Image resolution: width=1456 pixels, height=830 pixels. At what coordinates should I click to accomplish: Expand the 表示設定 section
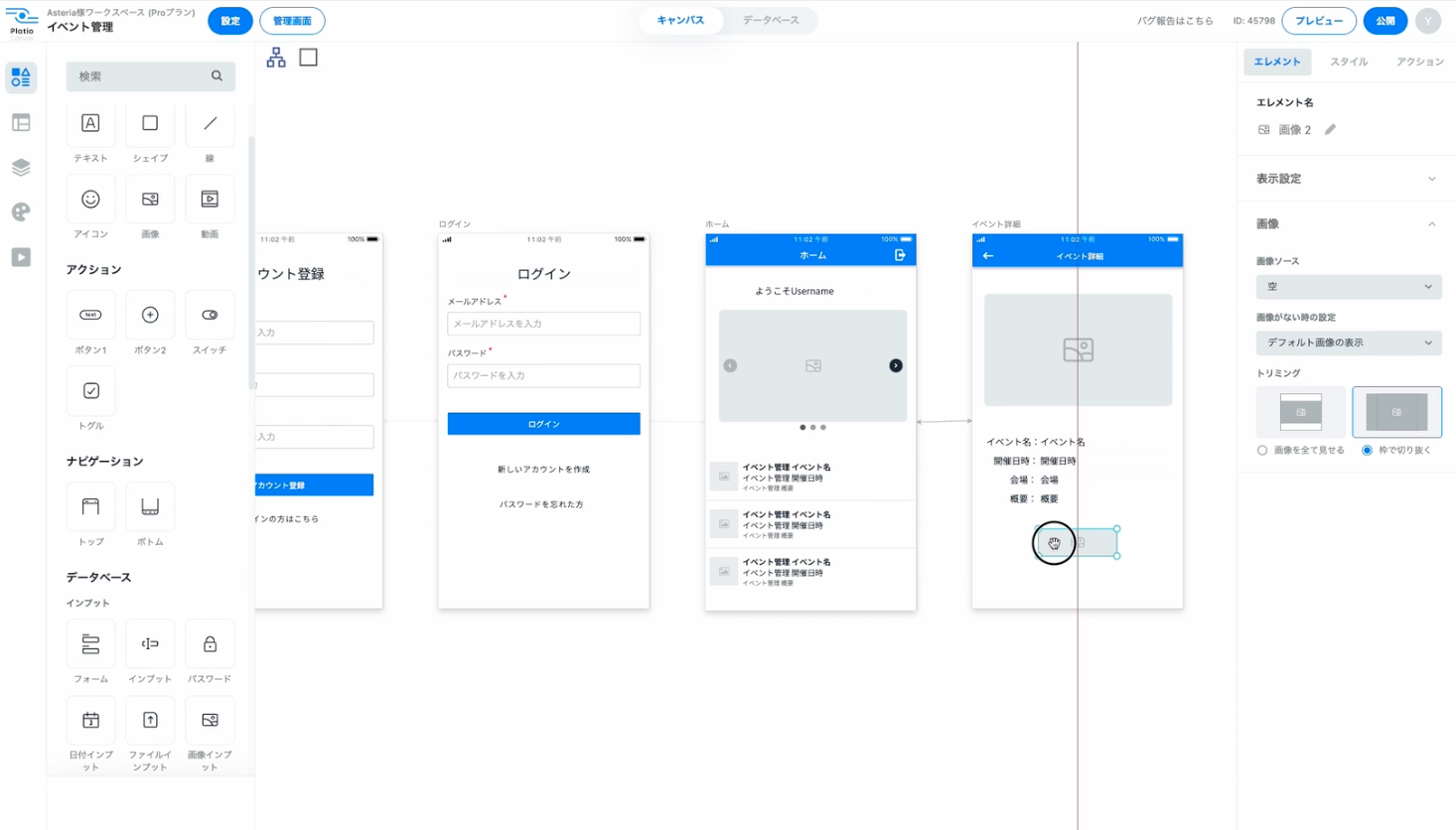(x=1347, y=179)
